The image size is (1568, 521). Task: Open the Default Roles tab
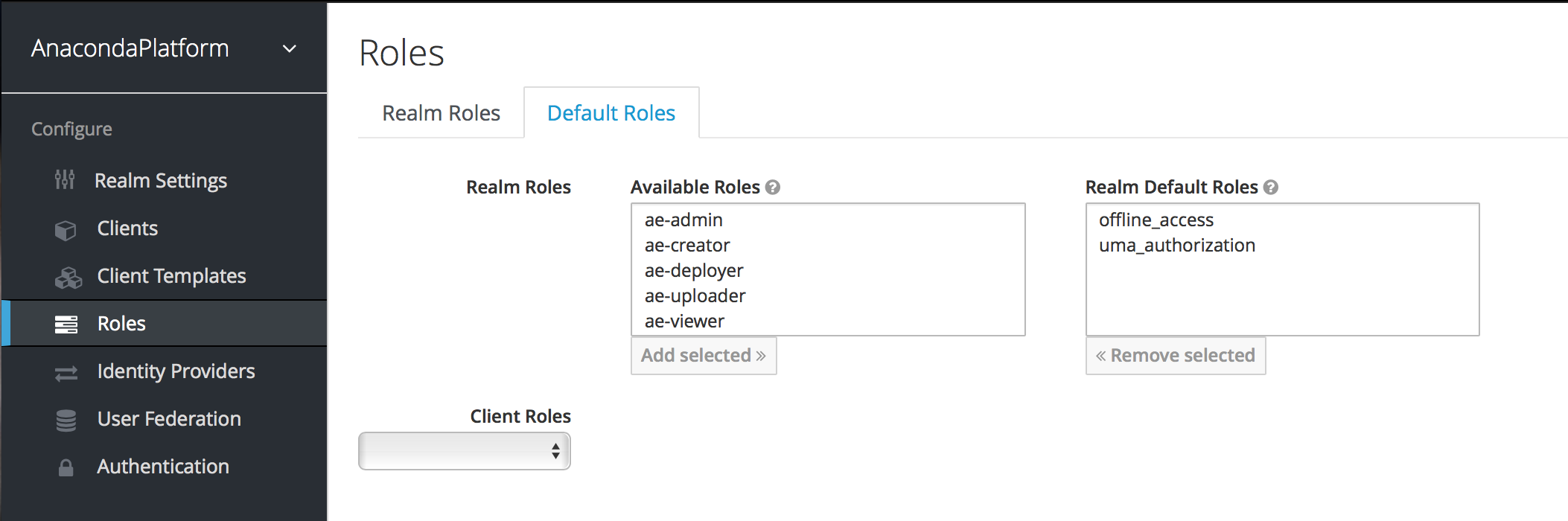[x=611, y=113]
